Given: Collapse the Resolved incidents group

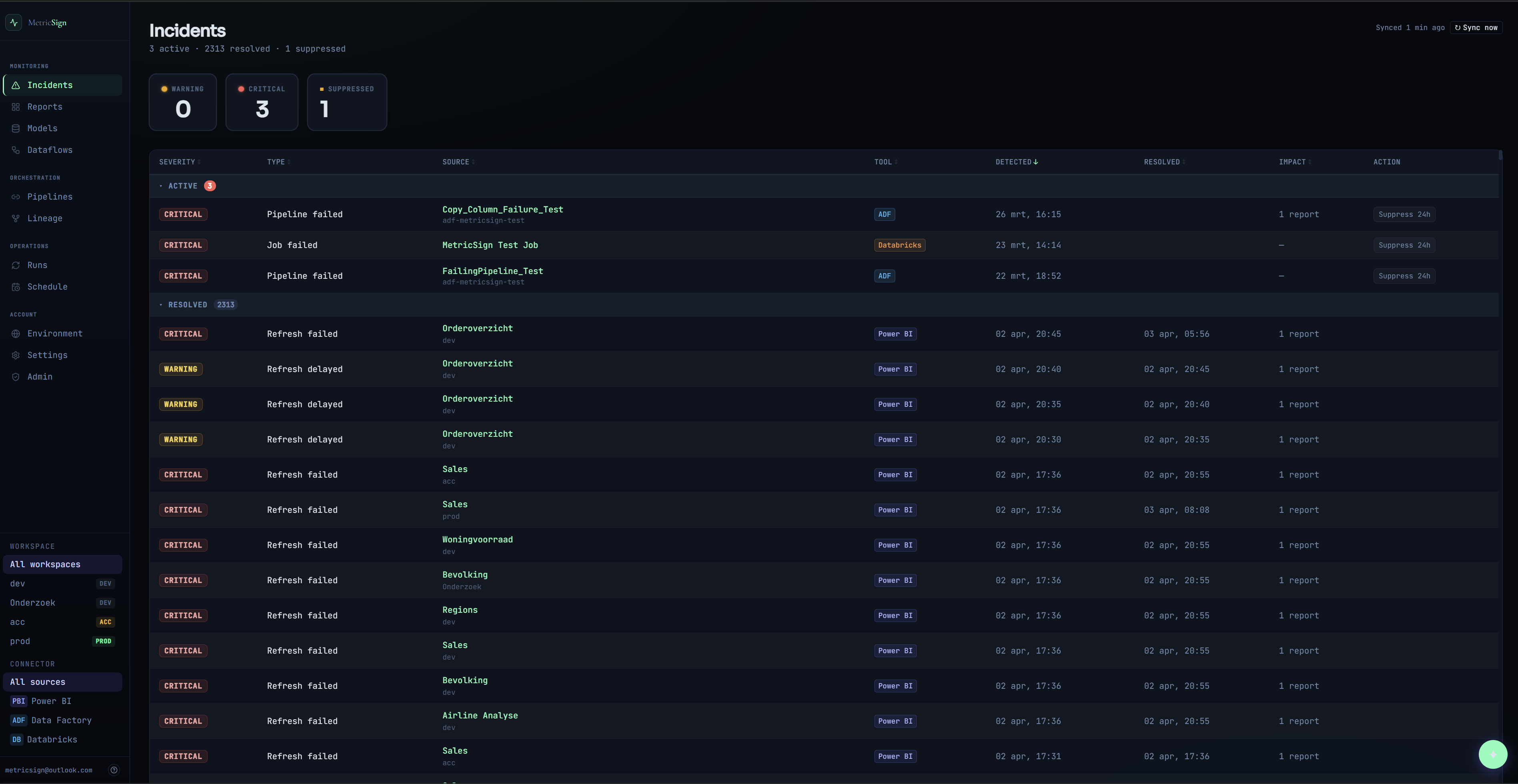Looking at the screenshot, I should (187, 305).
